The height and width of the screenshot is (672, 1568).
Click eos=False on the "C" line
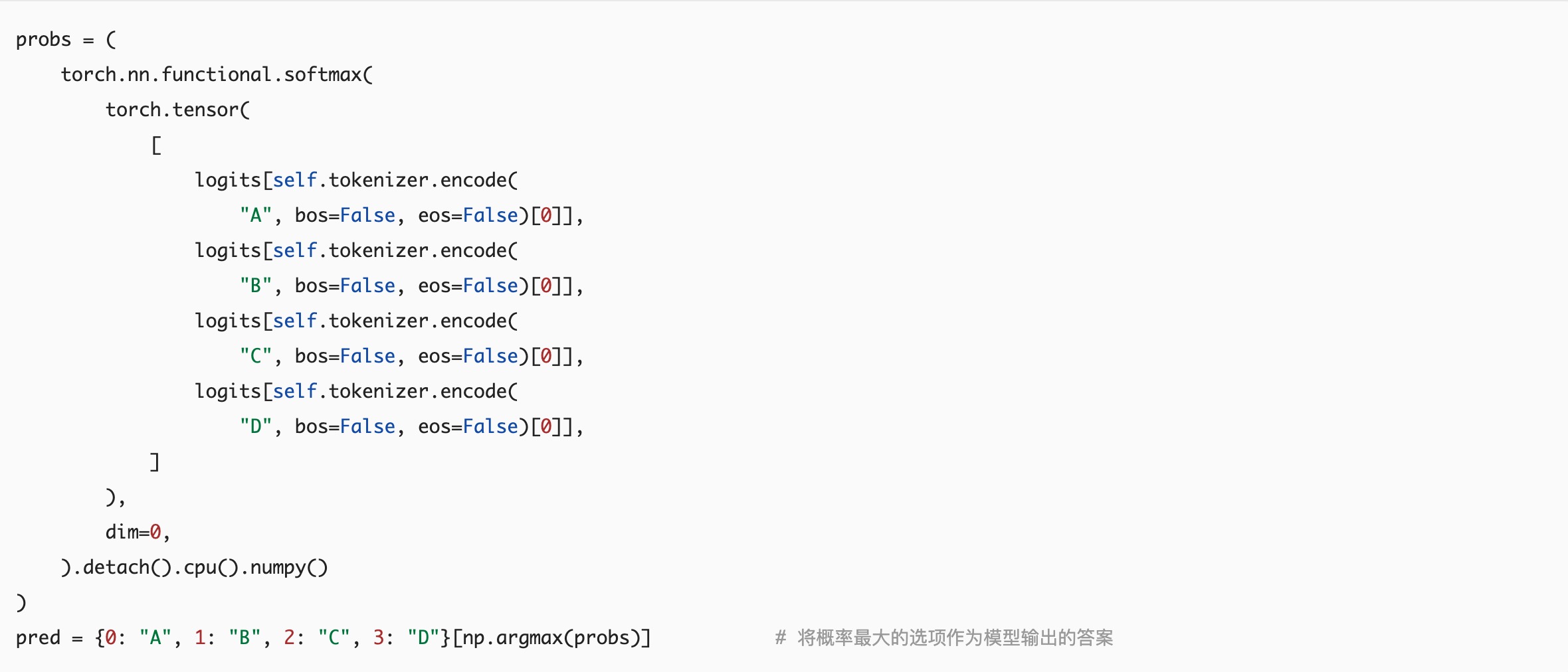(x=468, y=356)
